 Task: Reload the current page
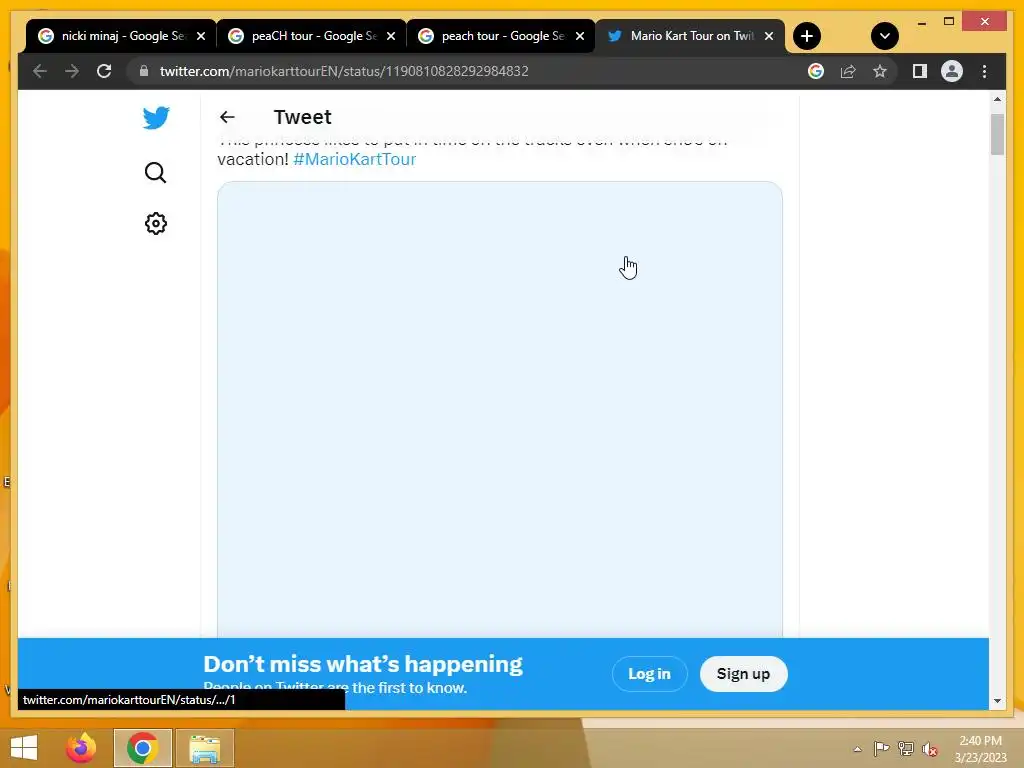pos(104,71)
